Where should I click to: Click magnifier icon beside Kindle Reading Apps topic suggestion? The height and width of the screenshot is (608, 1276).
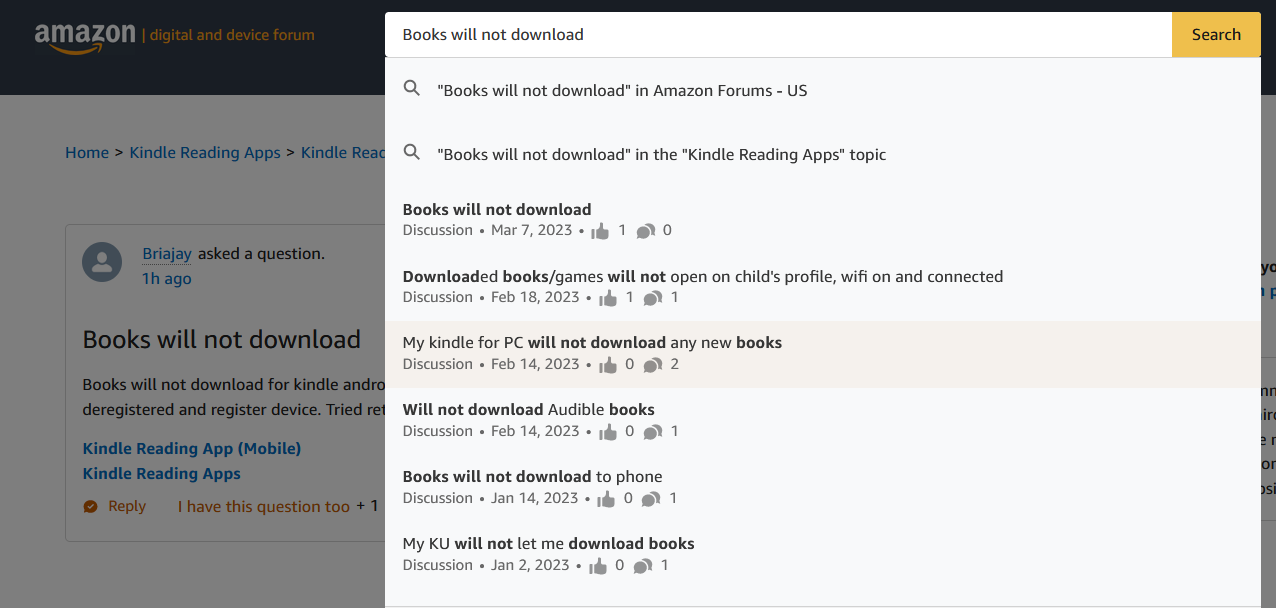[412, 152]
